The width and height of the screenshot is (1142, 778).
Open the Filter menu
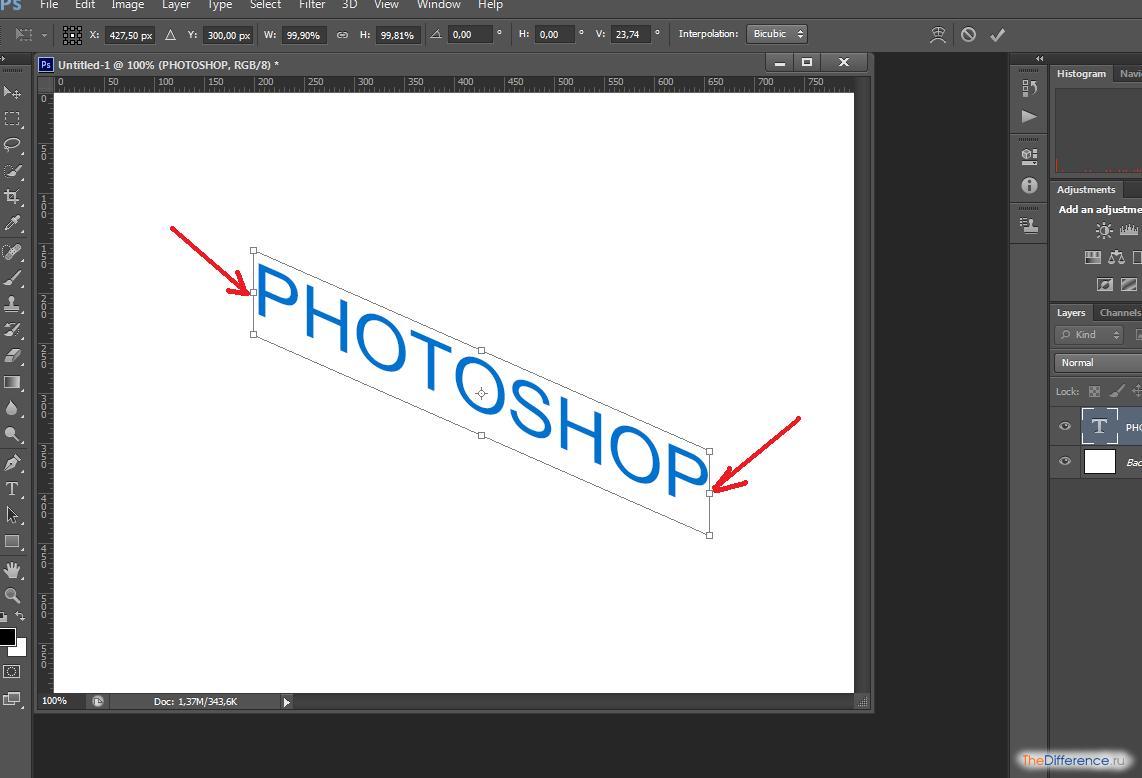312,5
